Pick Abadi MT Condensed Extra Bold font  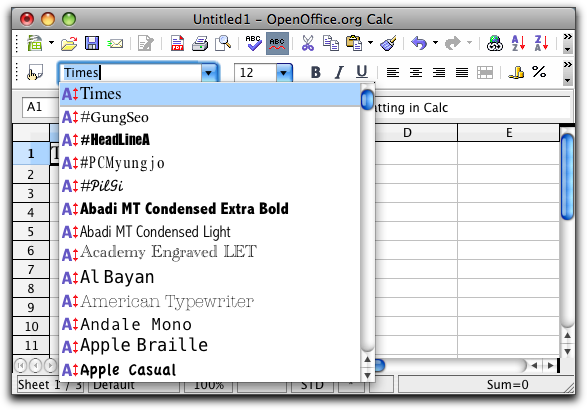(x=210, y=209)
